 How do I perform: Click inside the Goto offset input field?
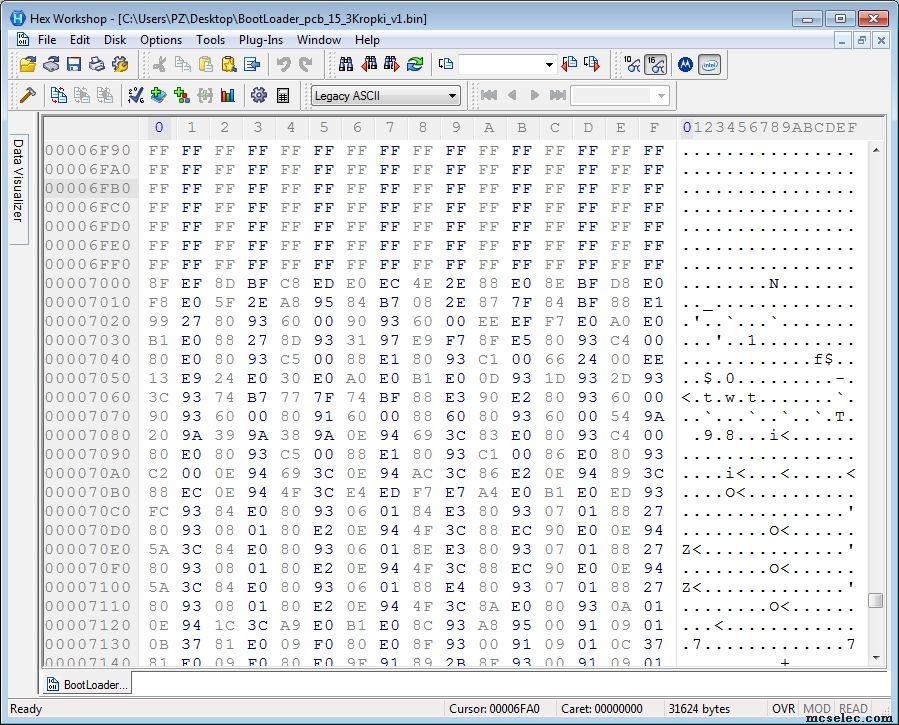coord(500,64)
